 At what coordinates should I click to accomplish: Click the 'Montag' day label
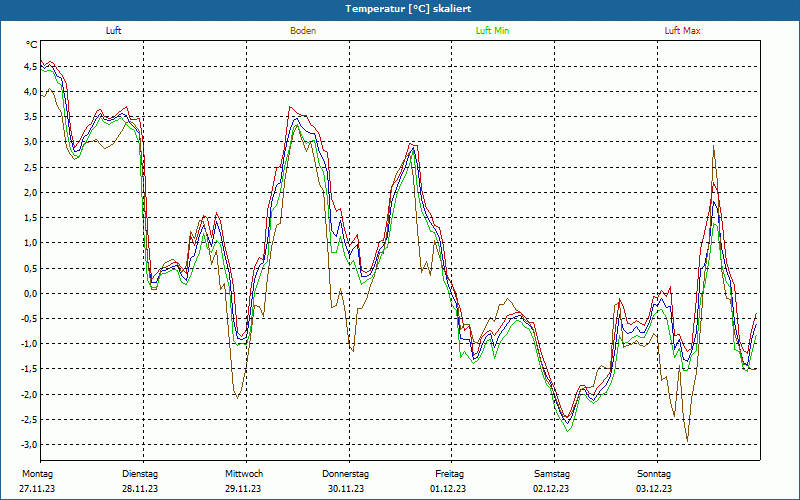pyautogui.click(x=37, y=474)
